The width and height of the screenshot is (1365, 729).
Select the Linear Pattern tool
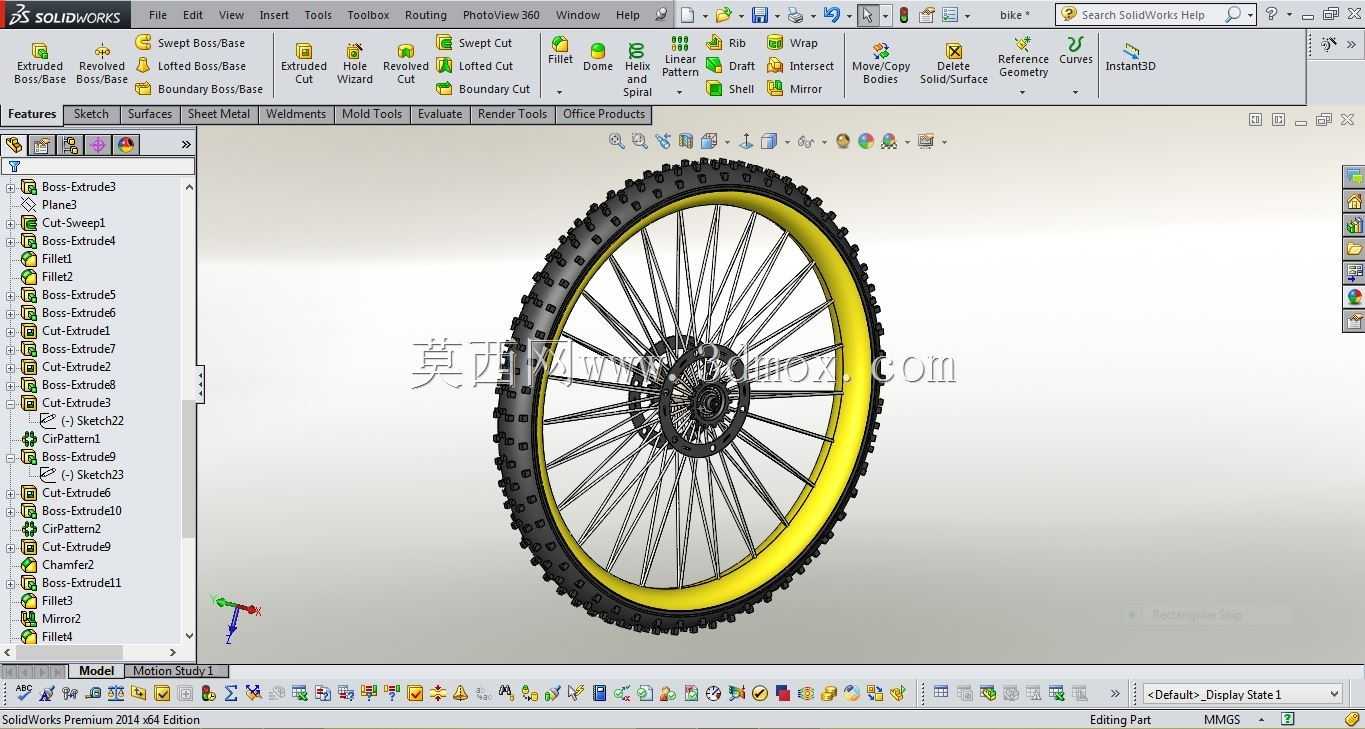click(x=680, y=57)
